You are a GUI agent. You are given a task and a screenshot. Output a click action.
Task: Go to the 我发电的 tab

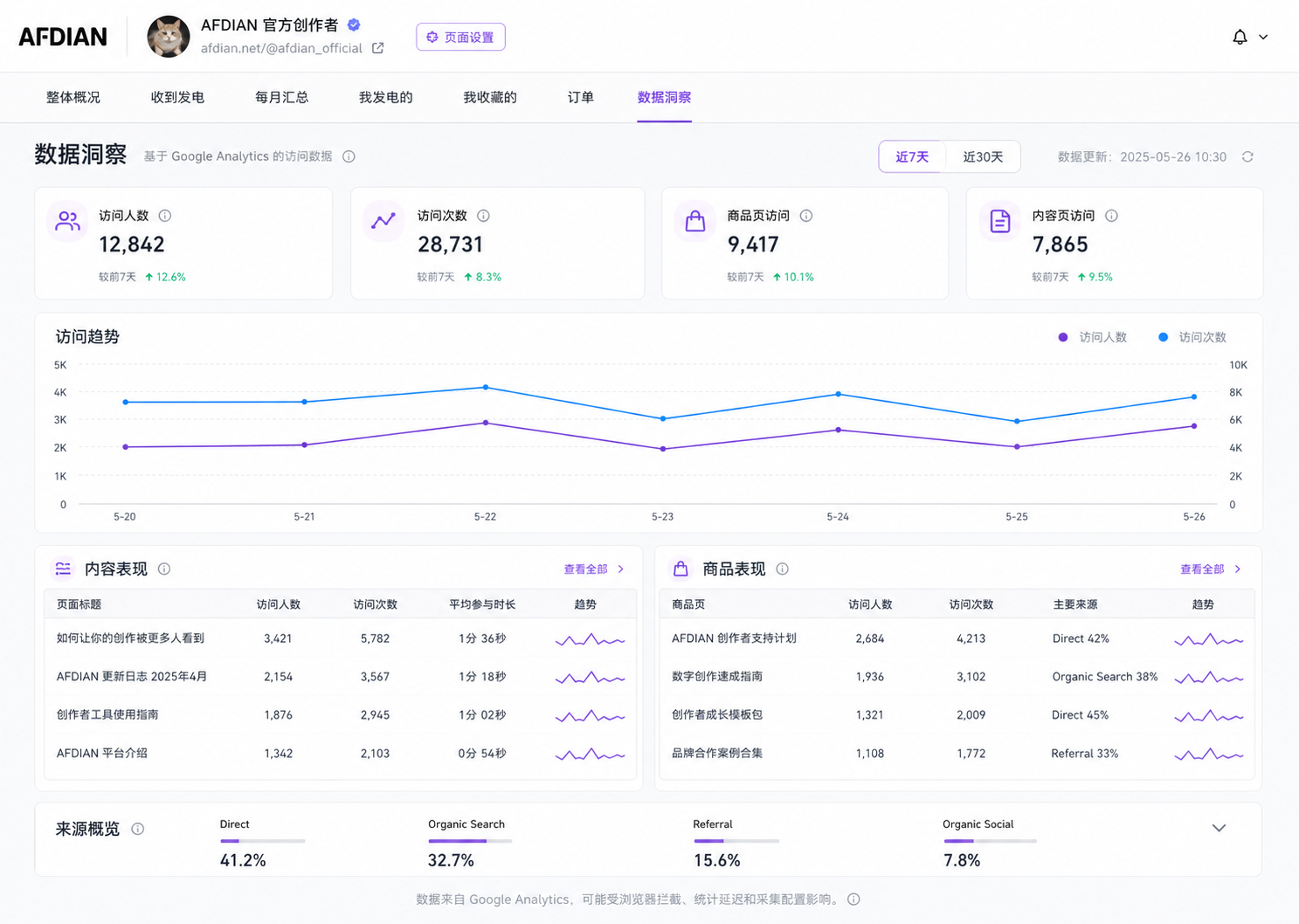(x=385, y=97)
